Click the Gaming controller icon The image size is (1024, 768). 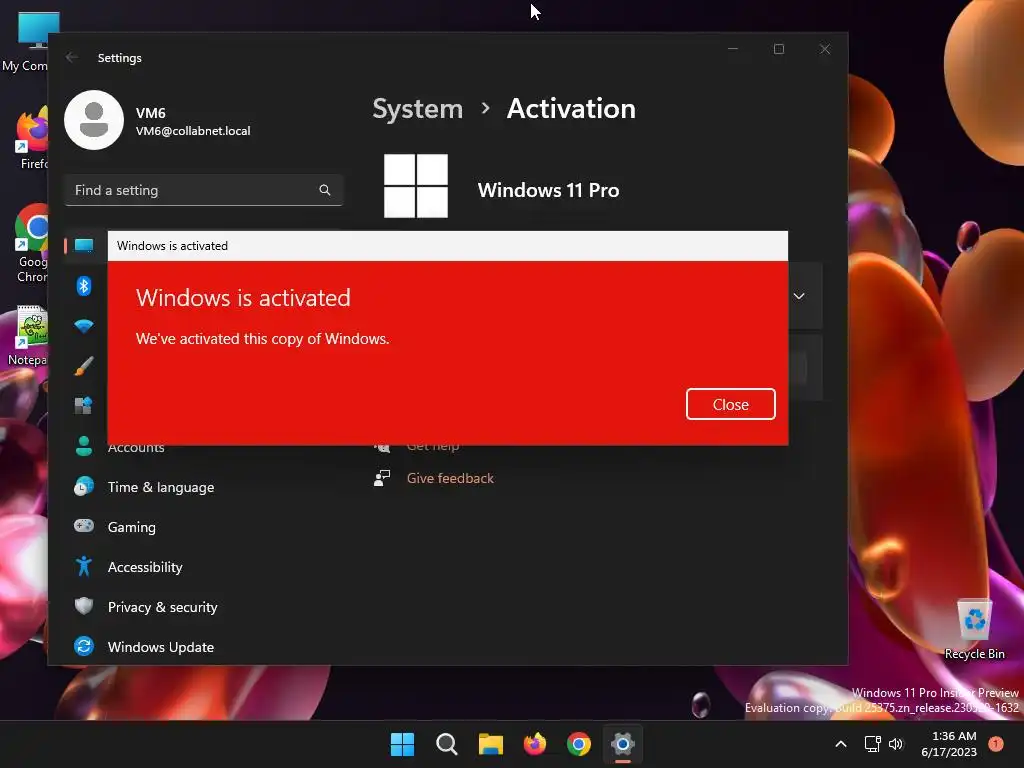click(84, 526)
